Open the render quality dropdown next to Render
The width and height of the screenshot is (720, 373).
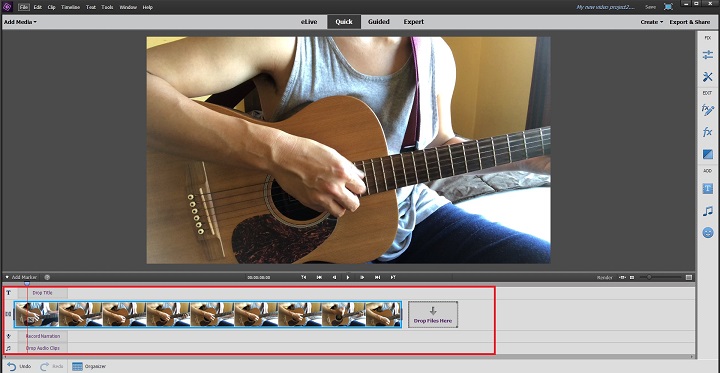click(623, 277)
